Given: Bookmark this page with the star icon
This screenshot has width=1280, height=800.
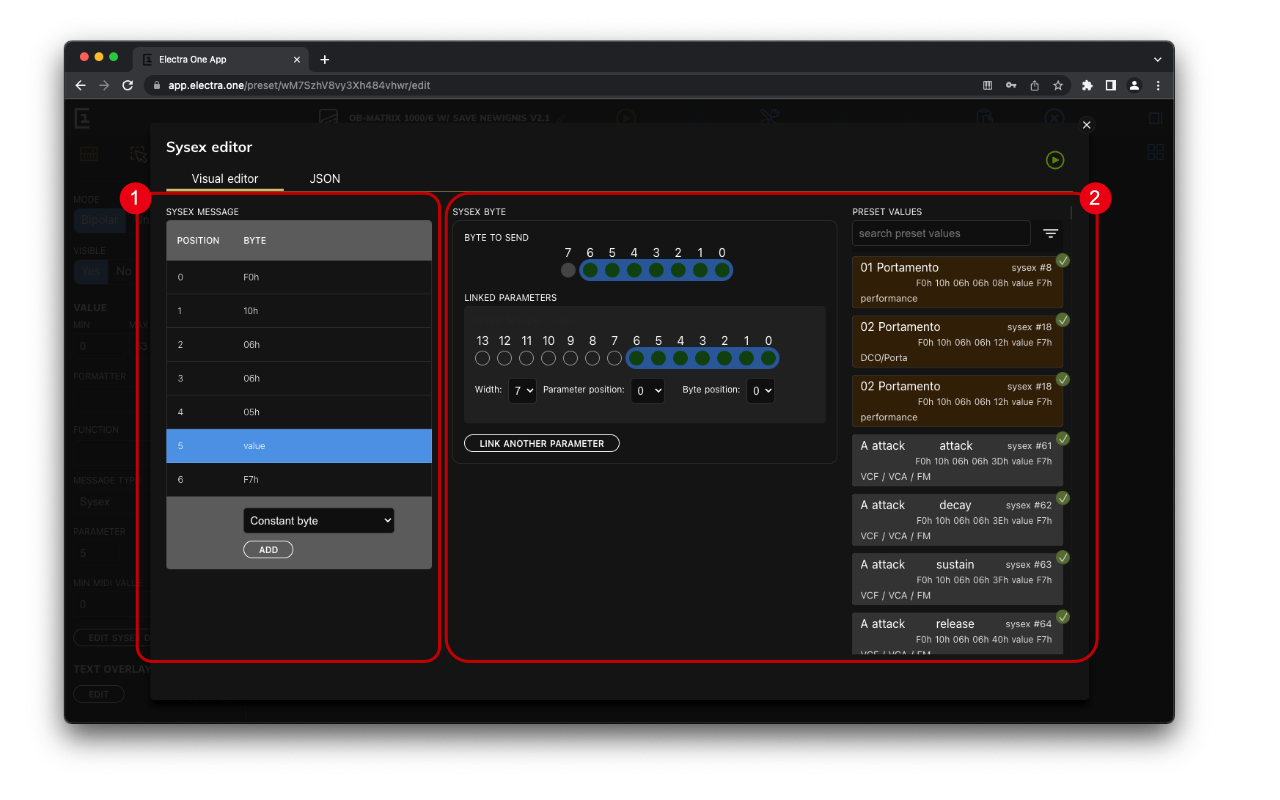Looking at the screenshot, I should [1058, 86].
